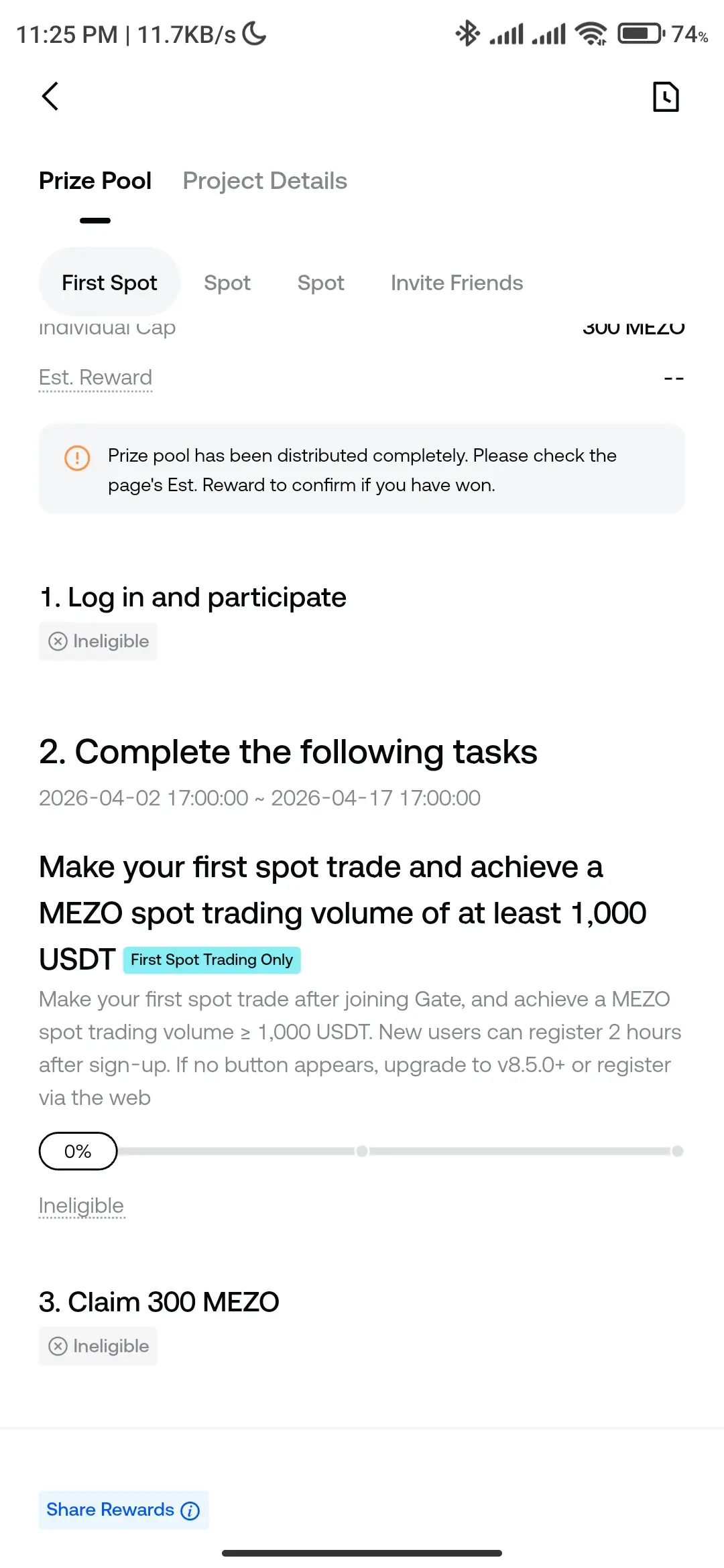
Task: Open the Invite Friends tab
Action: point(457,283)
